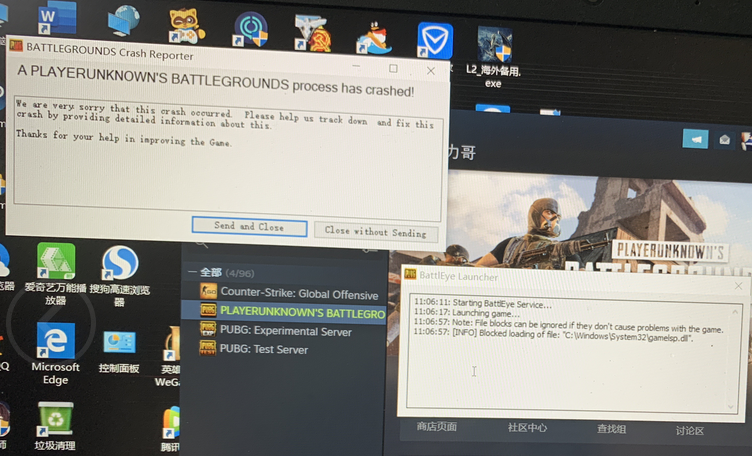The height and width of the screenshot is (456, 752).
Task: Open the 查找组 tab in Steam
Action: click(x=611, y=429)
